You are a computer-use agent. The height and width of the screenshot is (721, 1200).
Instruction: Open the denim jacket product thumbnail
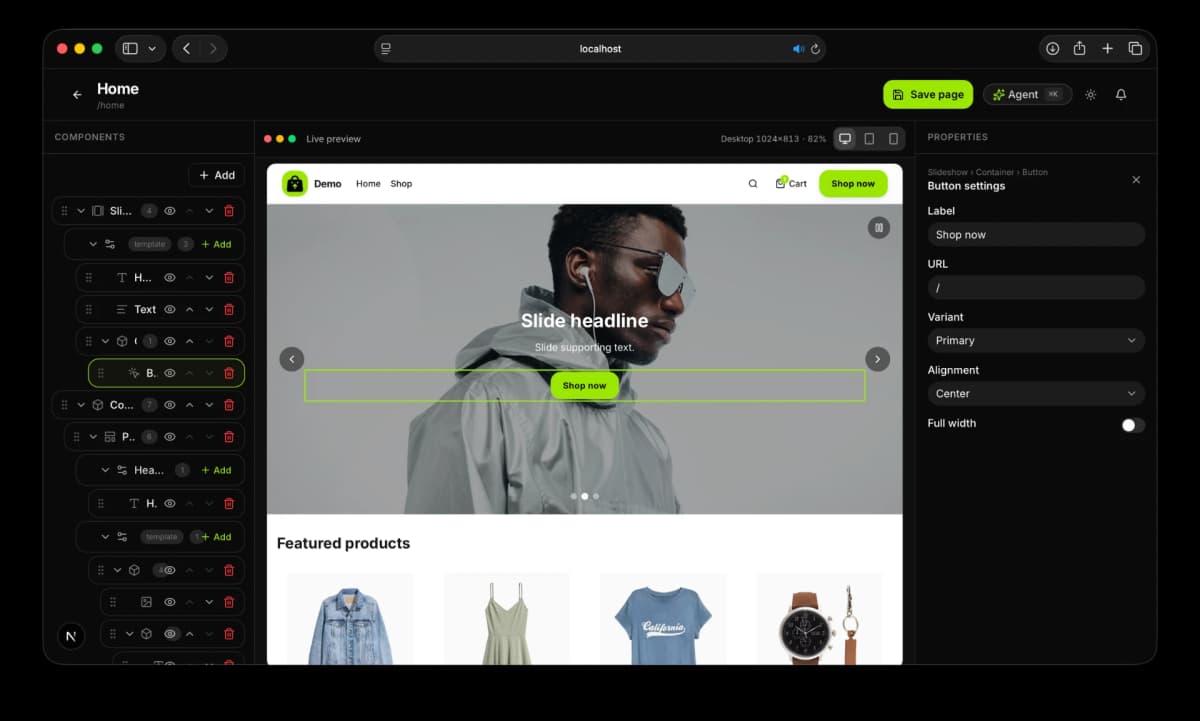click(x=350, y=619)
